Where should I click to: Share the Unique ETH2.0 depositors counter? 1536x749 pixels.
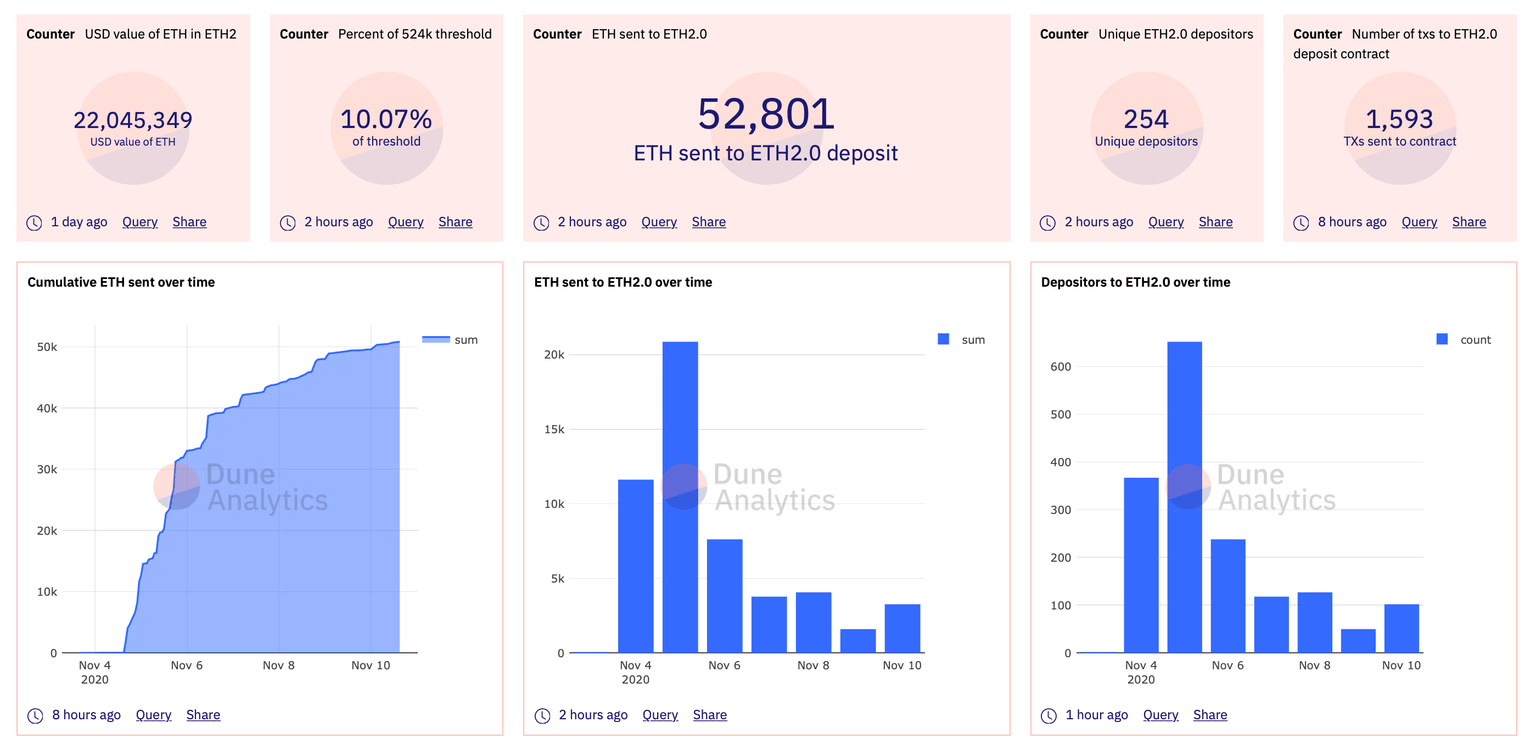click(1215, 221)
